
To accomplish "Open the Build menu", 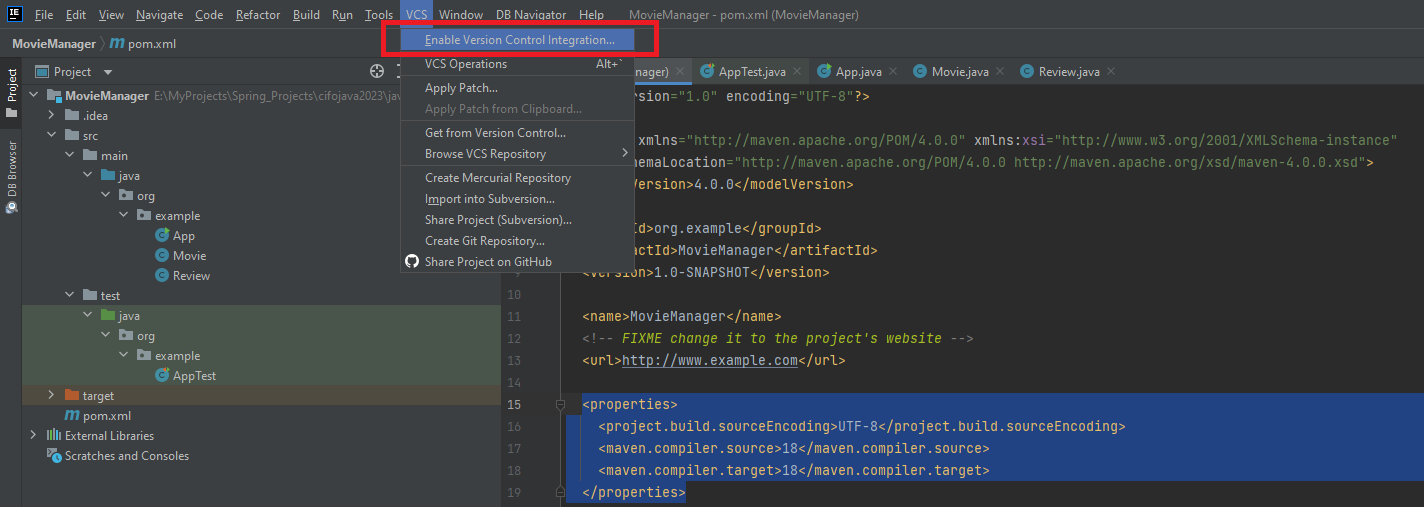I will click(307, 15).
